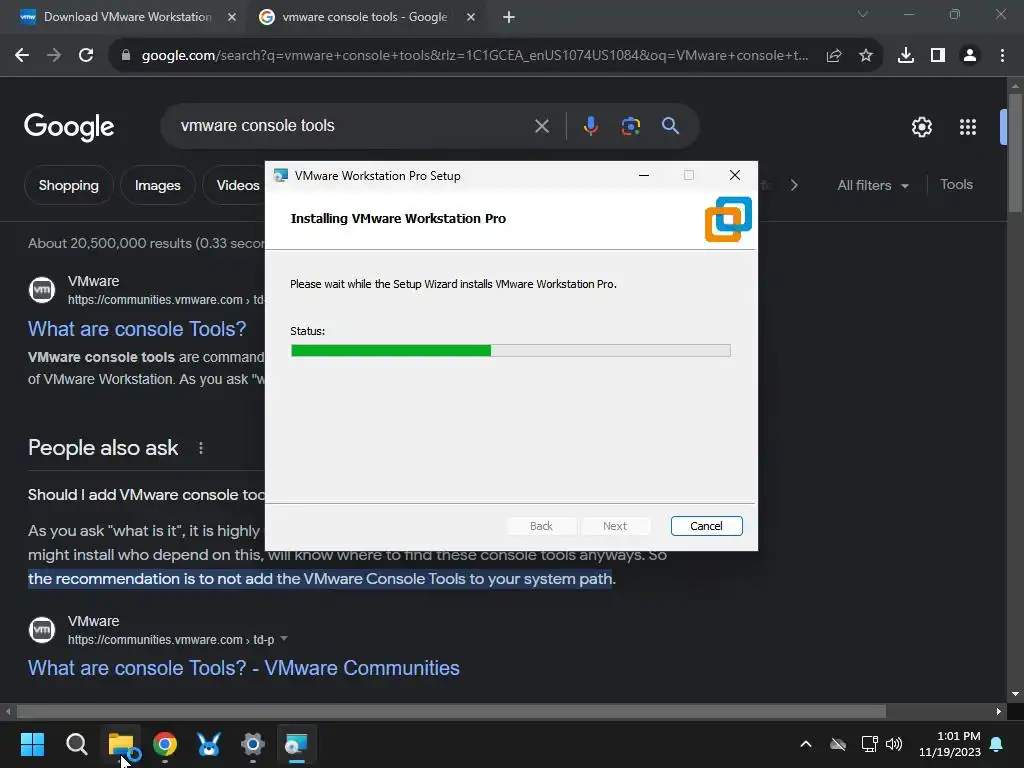This screenshot has height=768, width=1024.
Task: Bookmark this page with the star icon
Action: coord(865,56)
